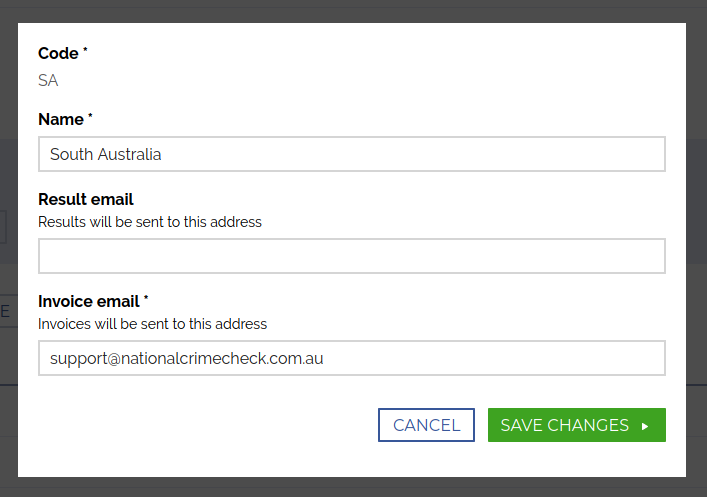Screen dimensions: 707x497
Task: Save the changes with the green button
Action: click(576, 425)
